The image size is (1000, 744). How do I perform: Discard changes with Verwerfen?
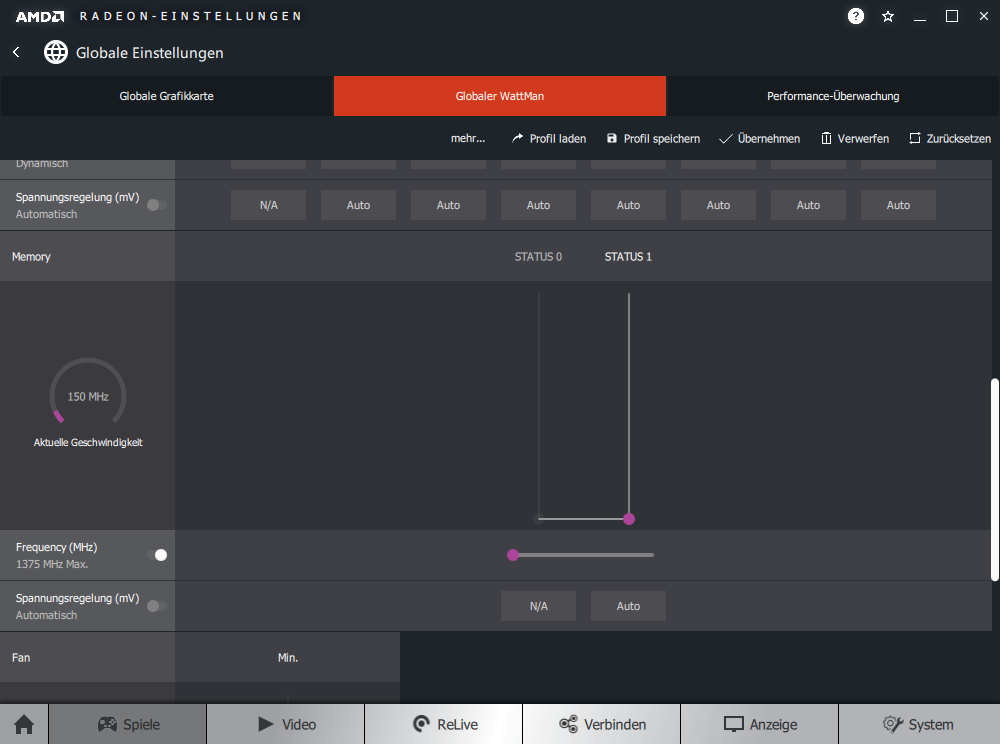[x=855, y=138]
